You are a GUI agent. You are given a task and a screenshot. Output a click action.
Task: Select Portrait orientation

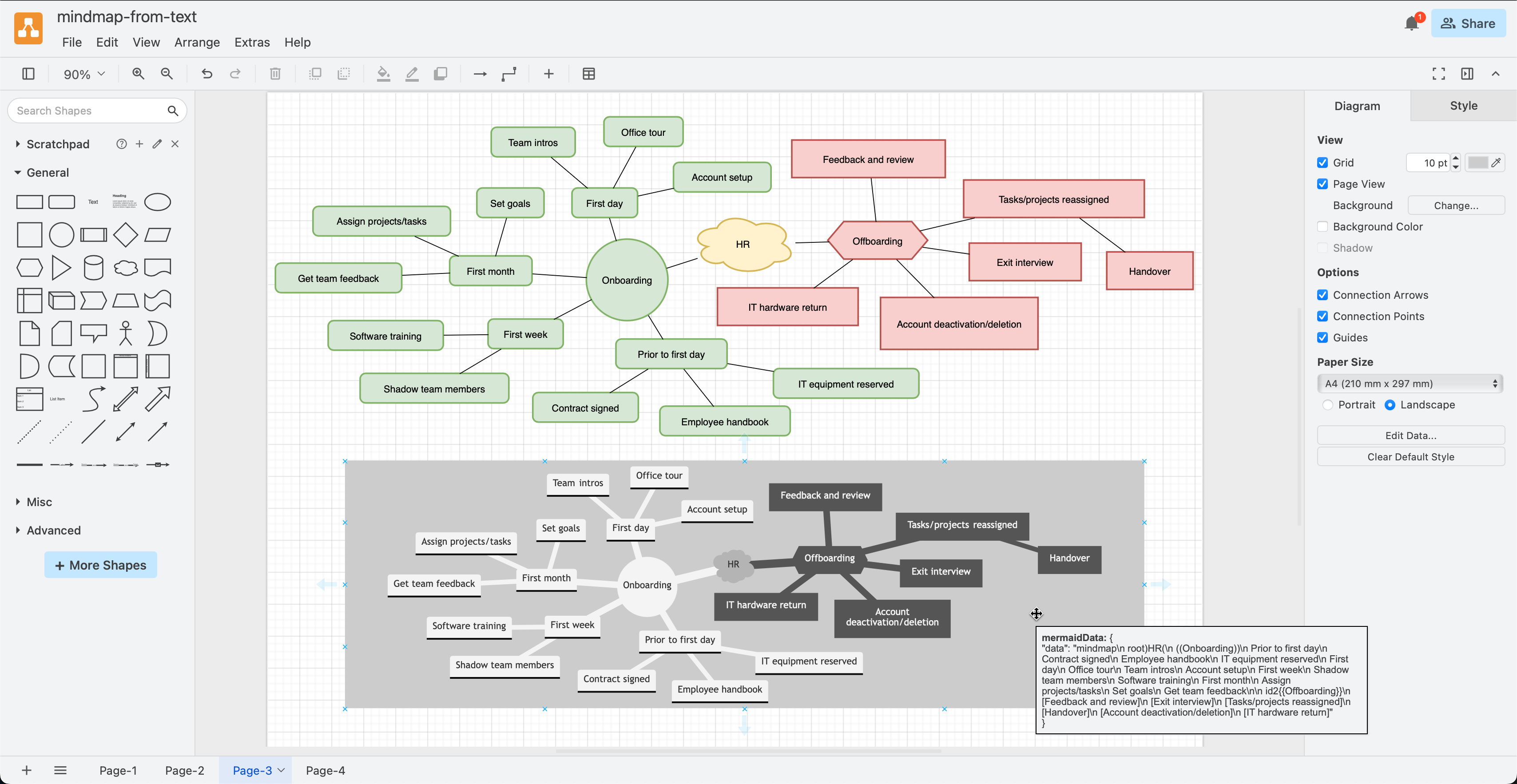1329,404
